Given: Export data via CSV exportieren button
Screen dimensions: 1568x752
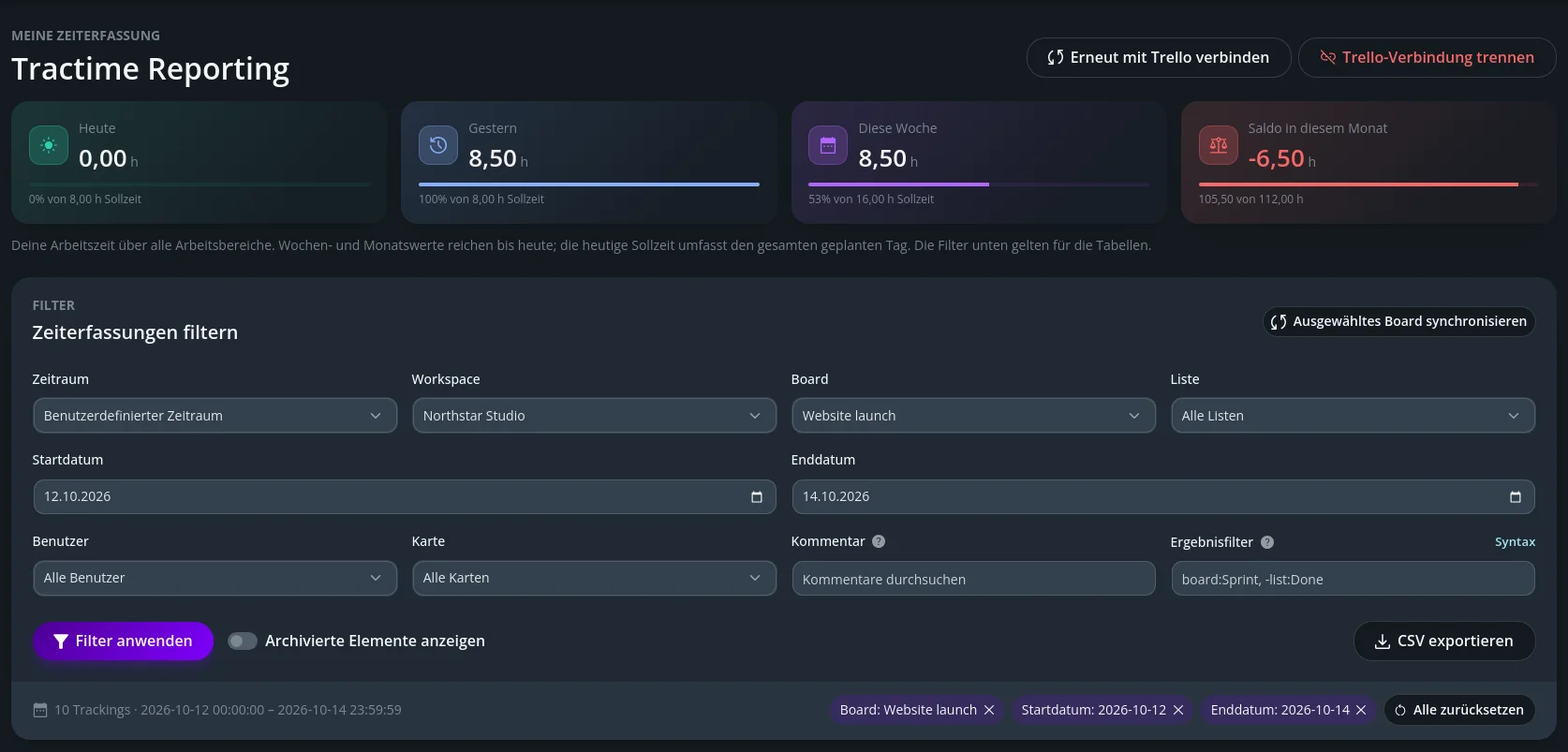Looking at the screenshot, I should (x=1444, y=641).
